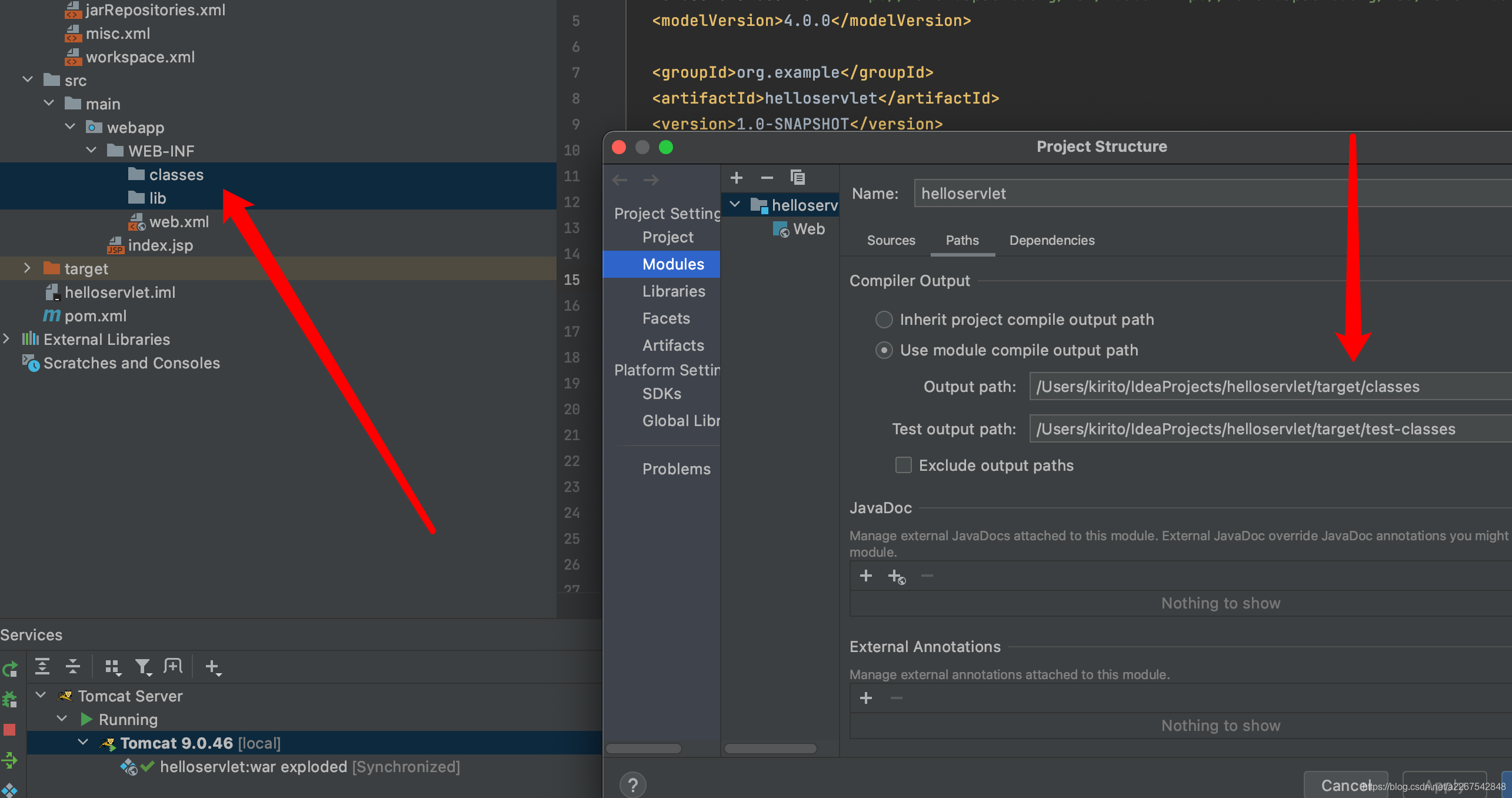Switch to the Dependencies tab
The image size is (1512, 798).
pyautogui.click(x=1051, y=240)
